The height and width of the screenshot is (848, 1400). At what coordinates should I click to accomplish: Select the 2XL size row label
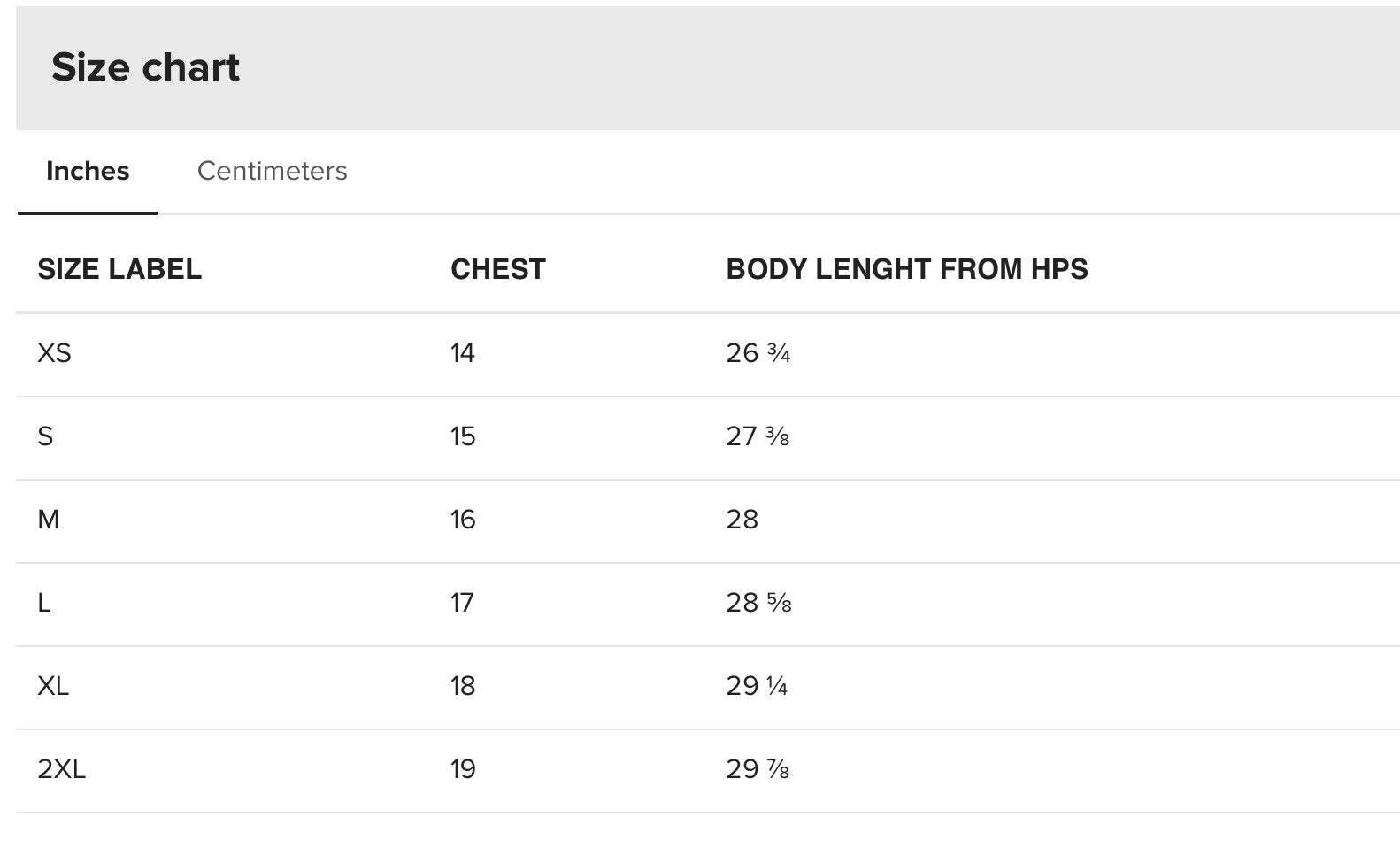point(62,769)
